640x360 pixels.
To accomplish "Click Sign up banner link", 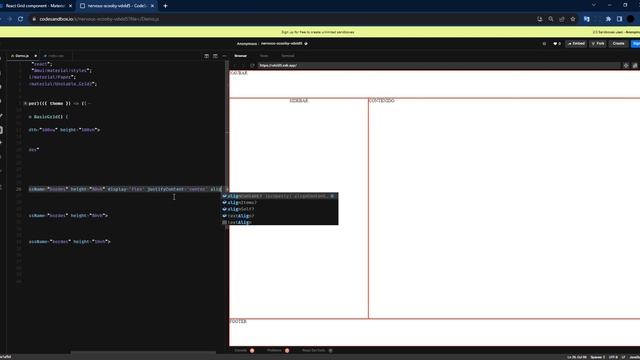I will tap(318, 32).
